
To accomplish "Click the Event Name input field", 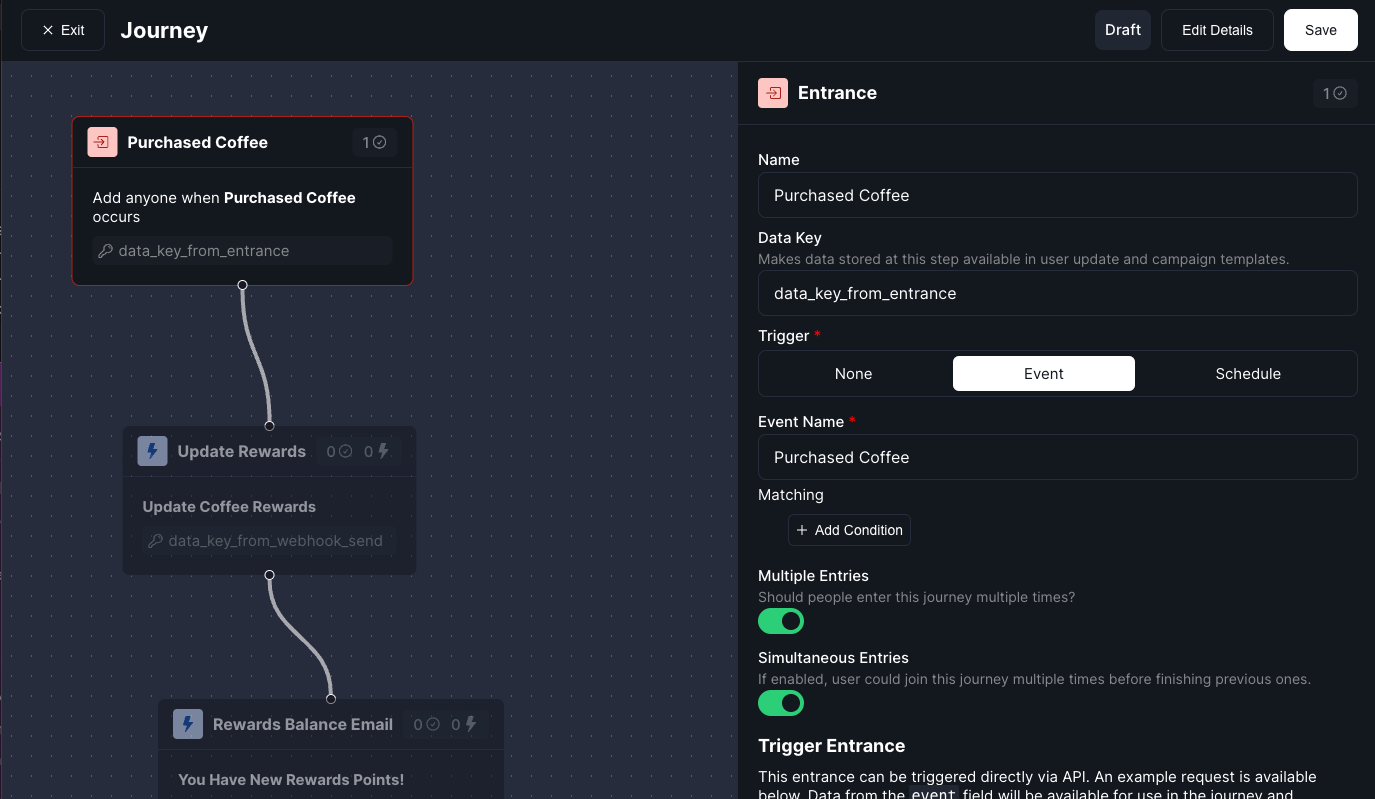I will [x=1057, y=457].
